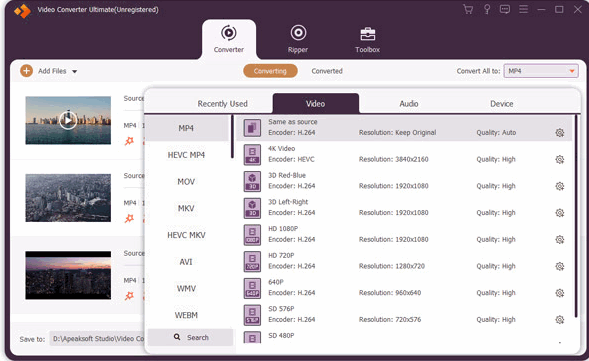The height and width of the screenshot is (361, 589).
Task: Open settings gear for SD 576P
Action: [560, 319]
